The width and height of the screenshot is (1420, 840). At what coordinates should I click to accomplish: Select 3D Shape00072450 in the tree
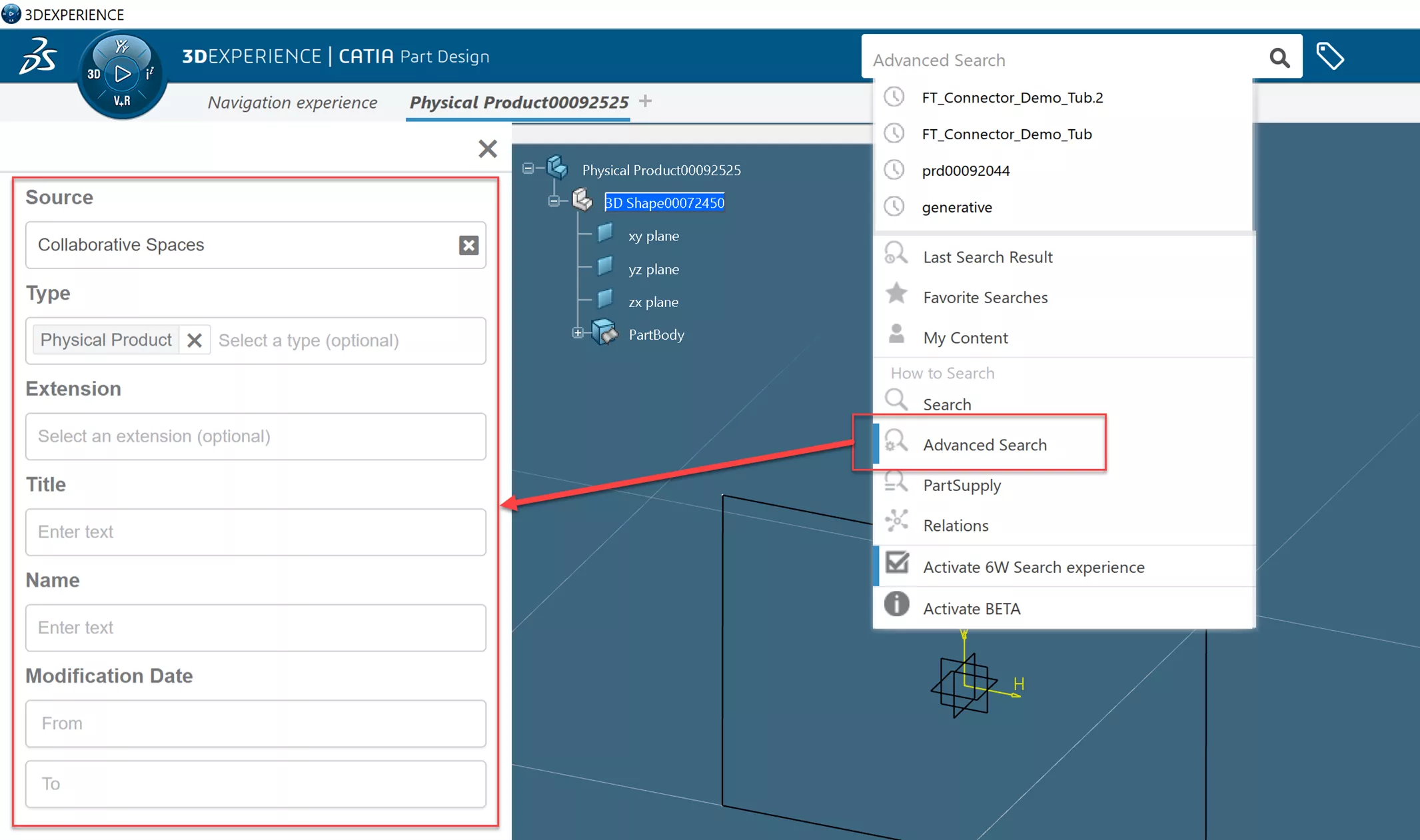664,203
